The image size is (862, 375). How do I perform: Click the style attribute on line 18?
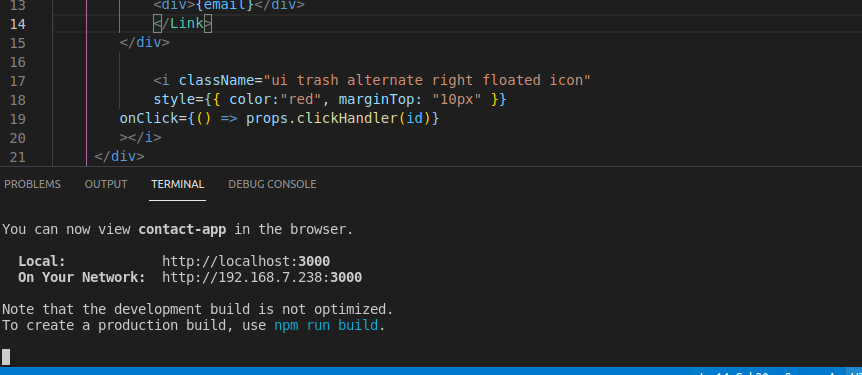(174, 100)
